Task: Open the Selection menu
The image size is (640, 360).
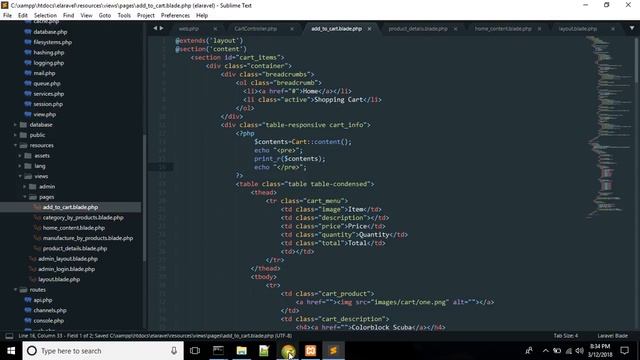Action: tap(45, 16)
